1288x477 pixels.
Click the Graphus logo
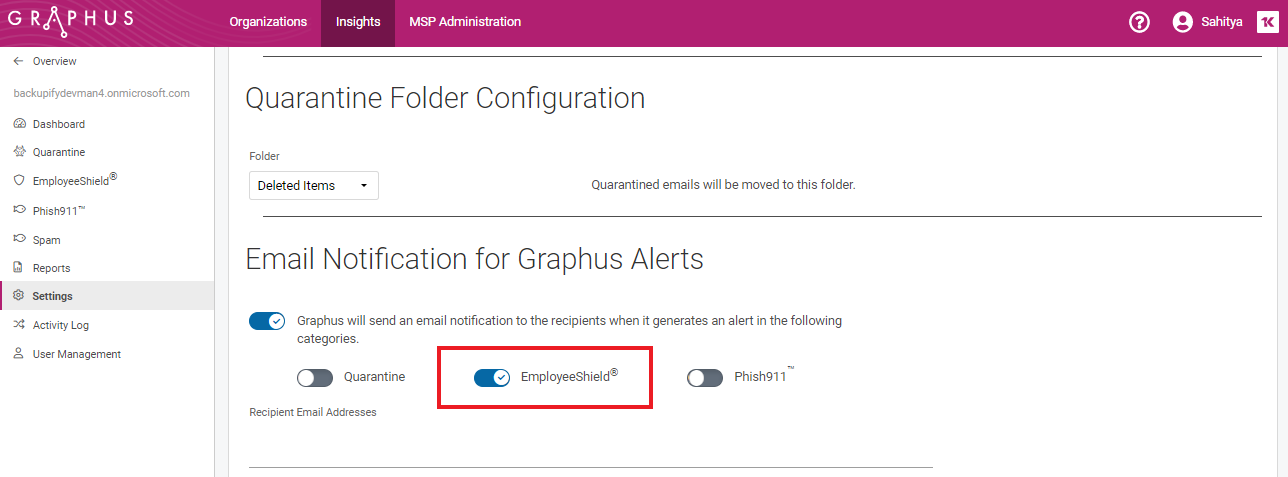click(70, 22)
